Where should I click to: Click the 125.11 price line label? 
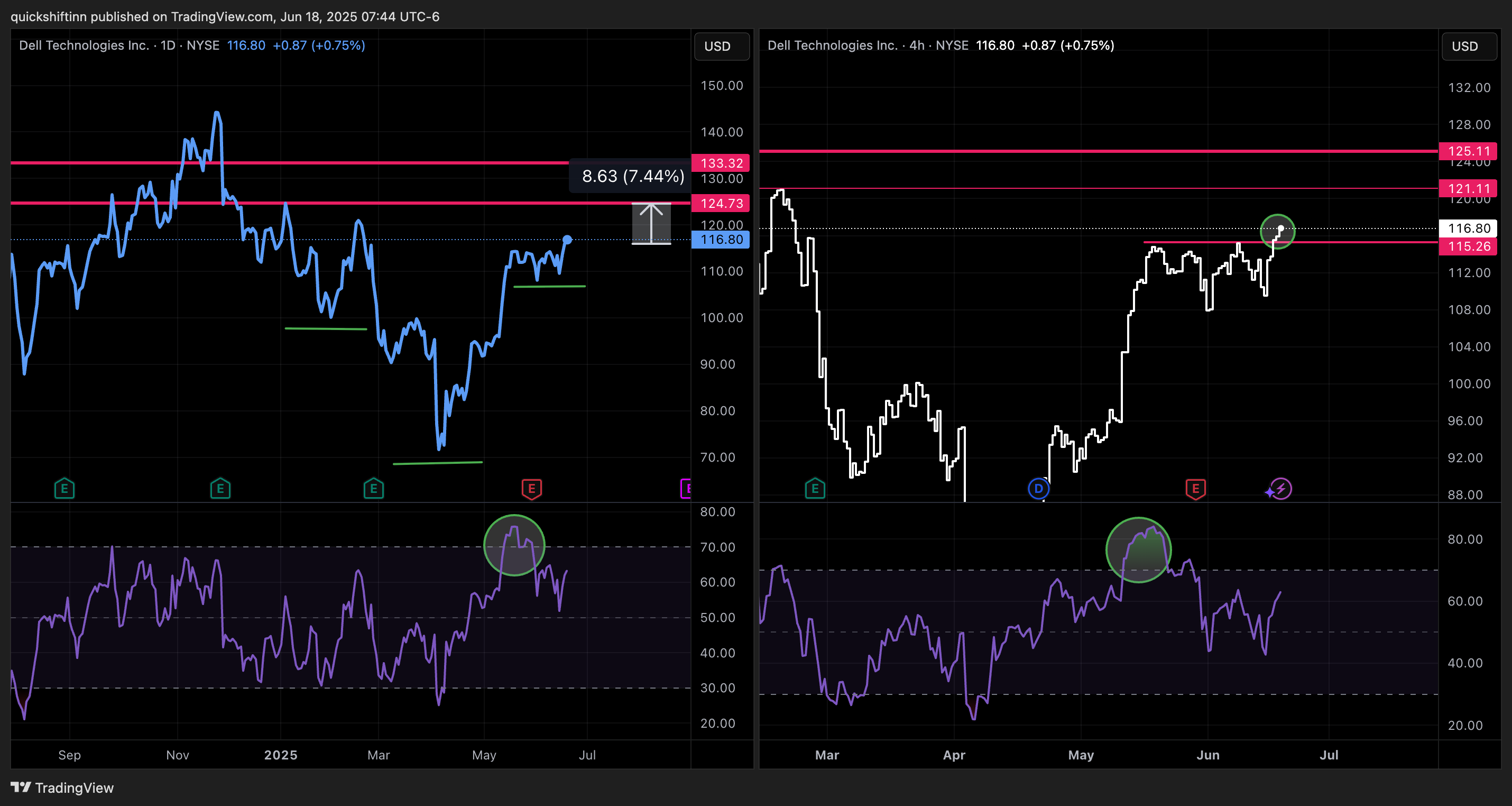point(1468,151)
